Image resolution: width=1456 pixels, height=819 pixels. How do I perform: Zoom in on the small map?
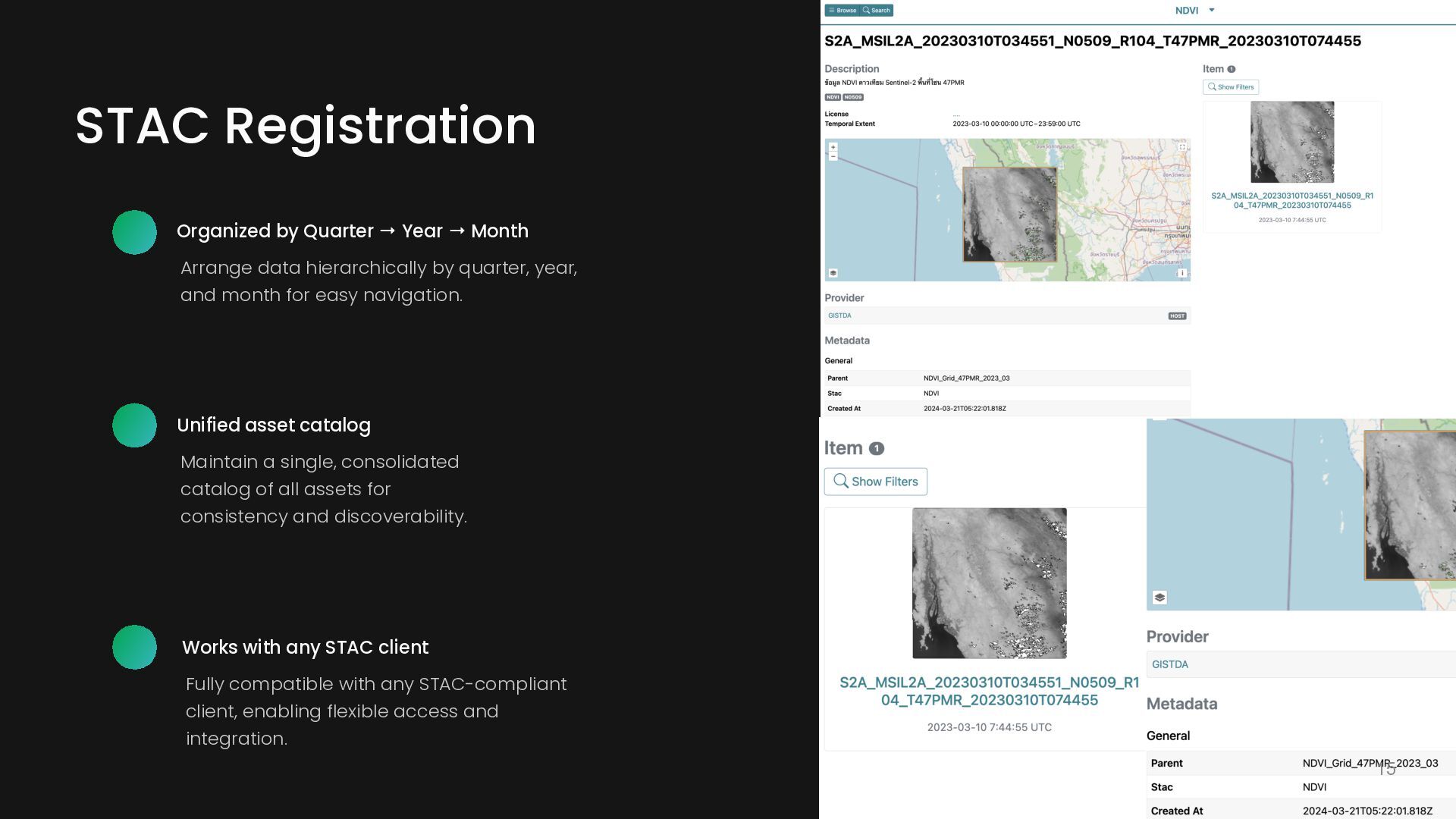coord(833,147)
